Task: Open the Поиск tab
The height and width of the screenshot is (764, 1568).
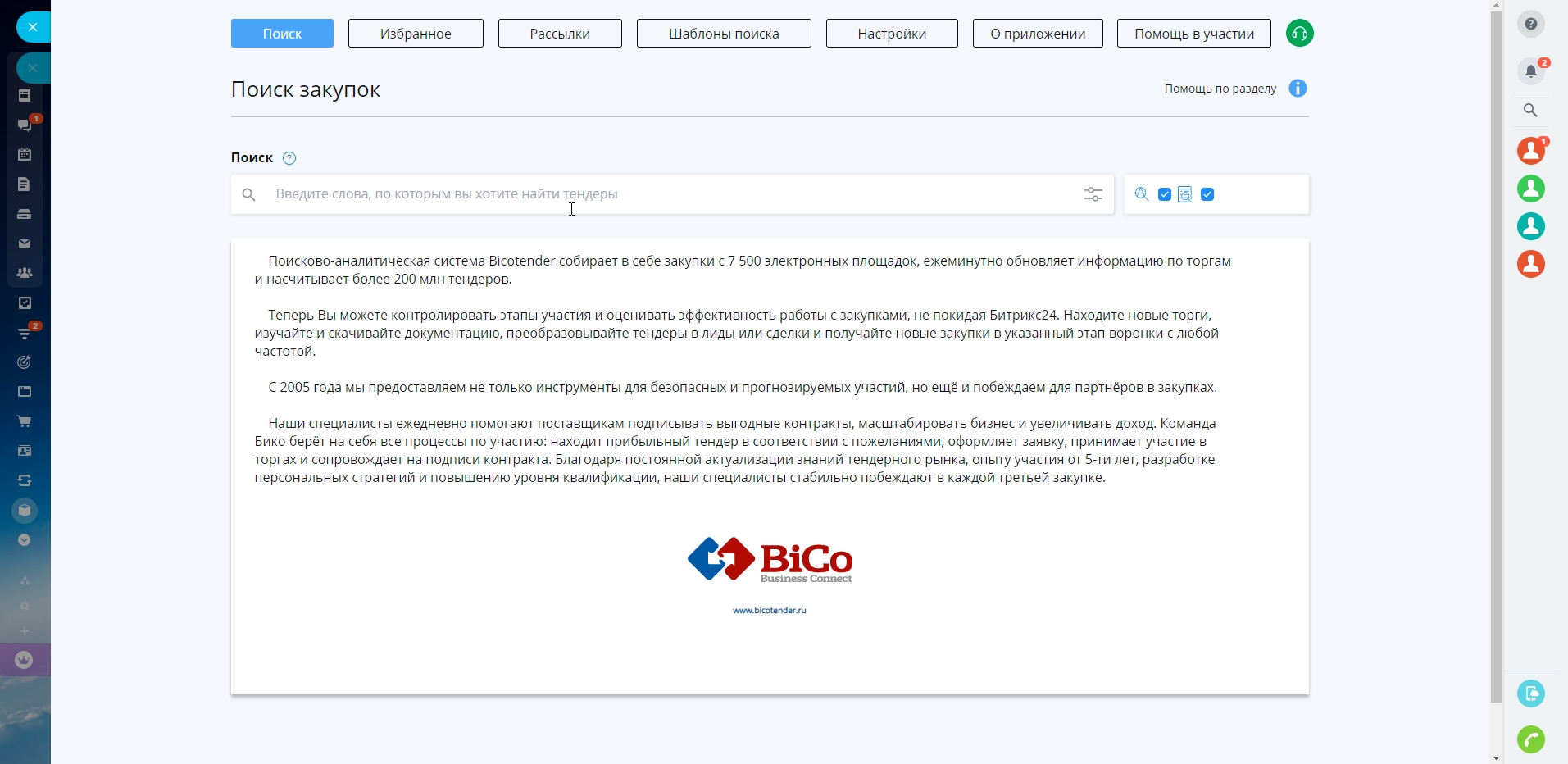Action: [282, 34]
